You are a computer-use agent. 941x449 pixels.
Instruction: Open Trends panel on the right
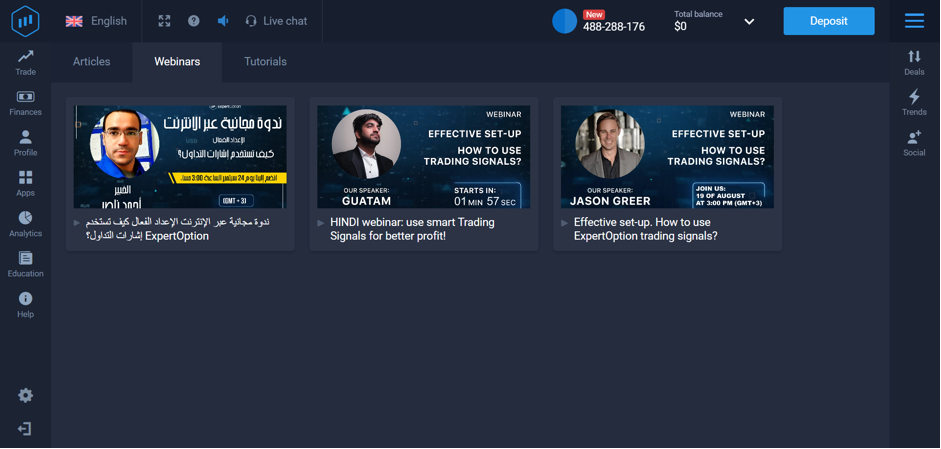coord(914,103)
